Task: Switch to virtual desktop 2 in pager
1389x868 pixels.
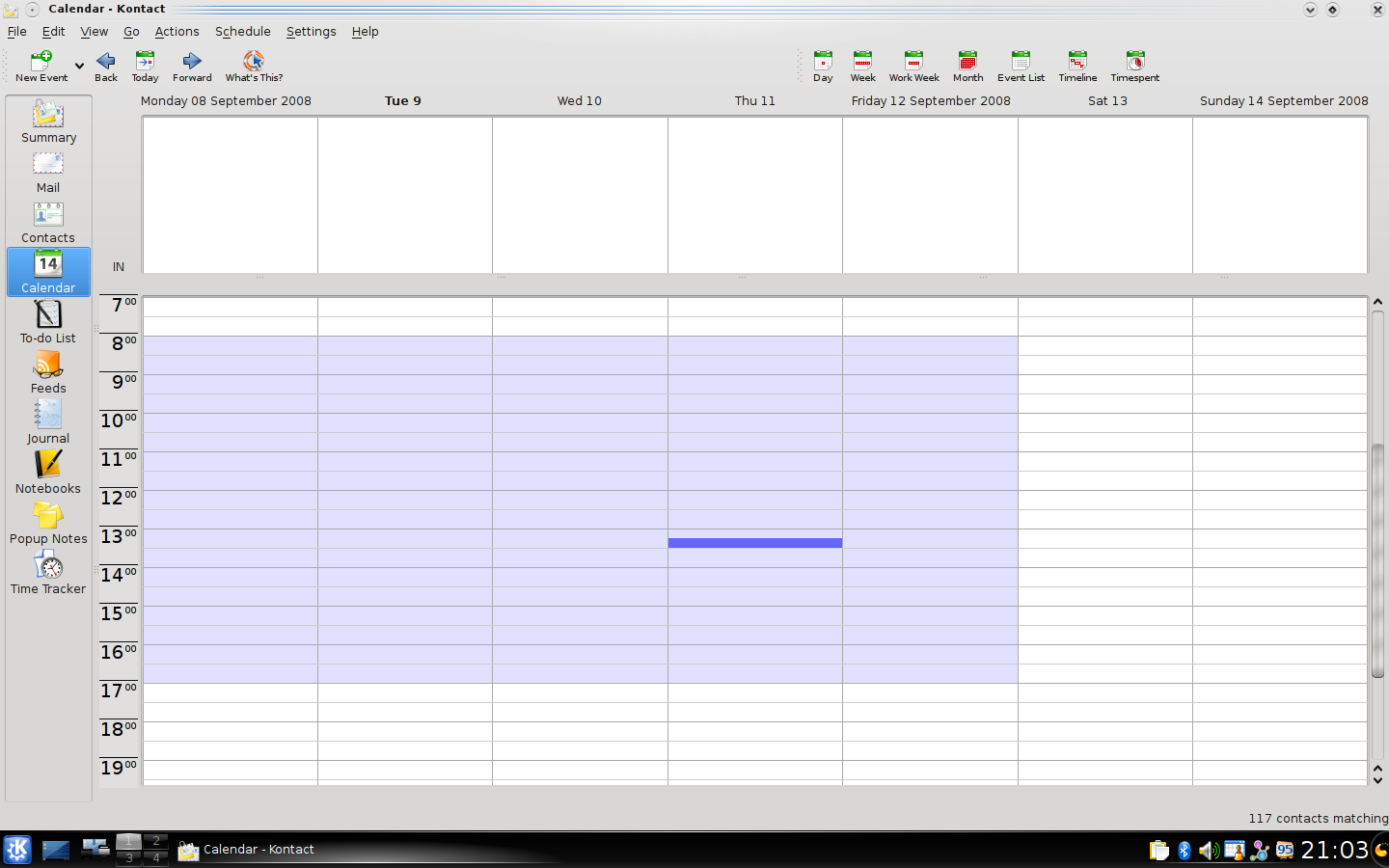Action: coord(155,841)
